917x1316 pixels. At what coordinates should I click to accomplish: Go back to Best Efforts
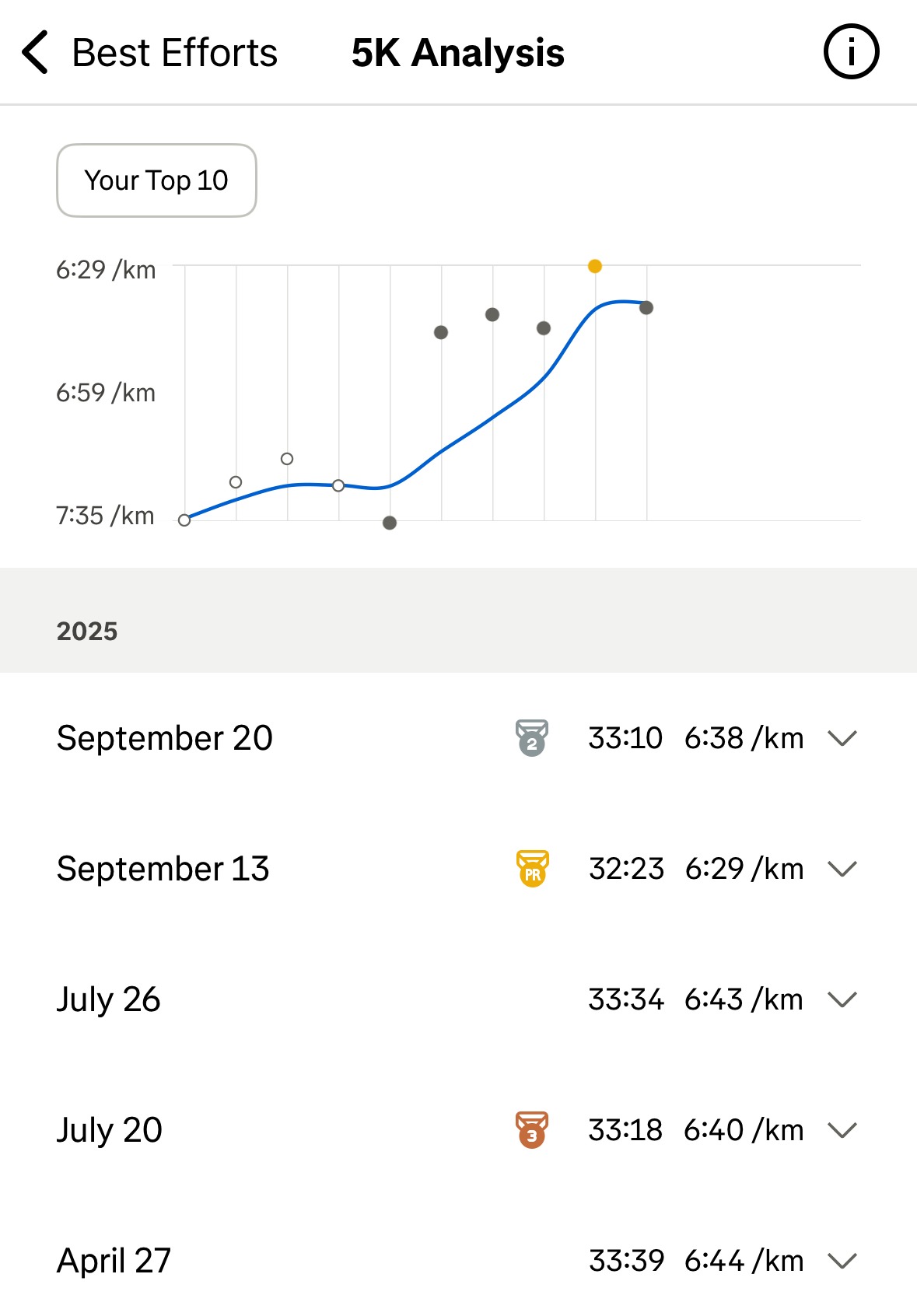click(174, 53)
